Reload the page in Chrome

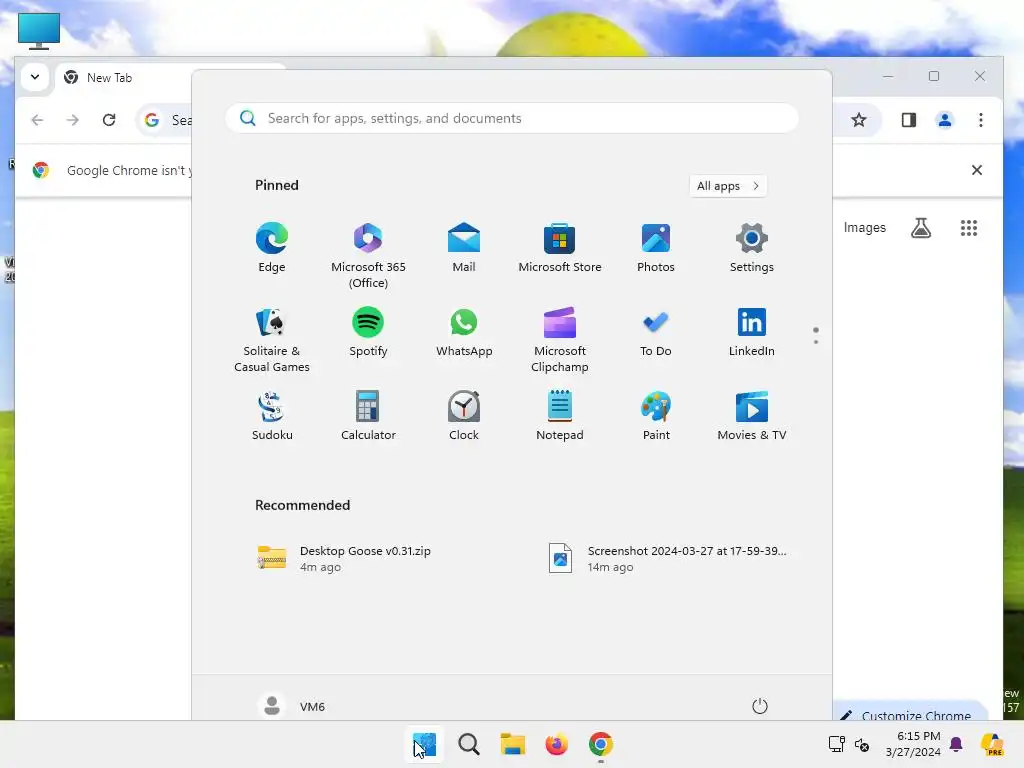coord(109,120)
